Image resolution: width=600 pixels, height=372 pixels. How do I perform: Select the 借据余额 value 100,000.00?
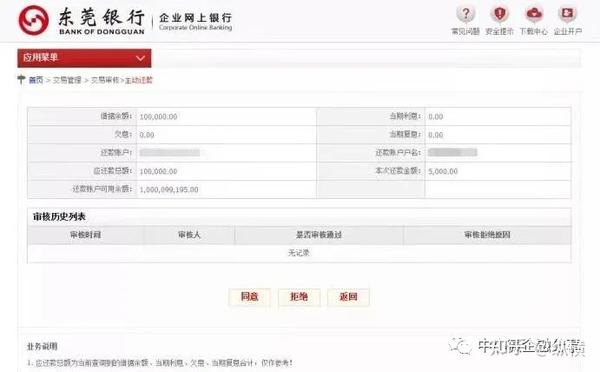click(158, 117)
